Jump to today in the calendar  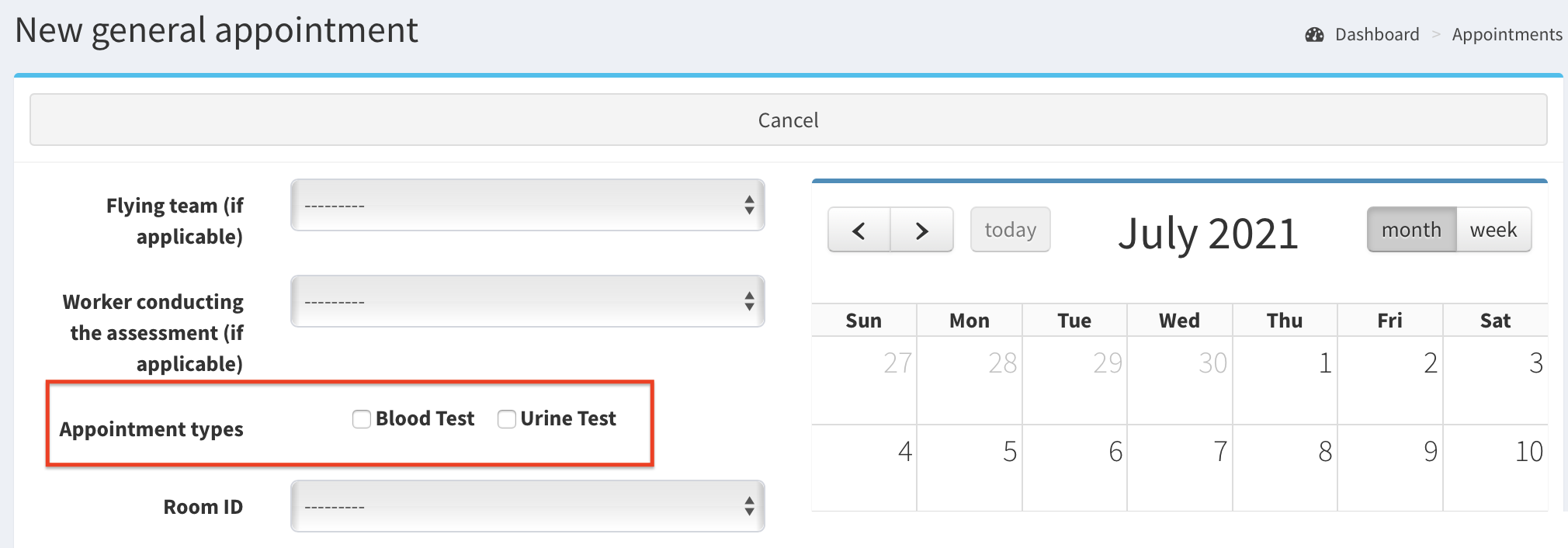1010,230
